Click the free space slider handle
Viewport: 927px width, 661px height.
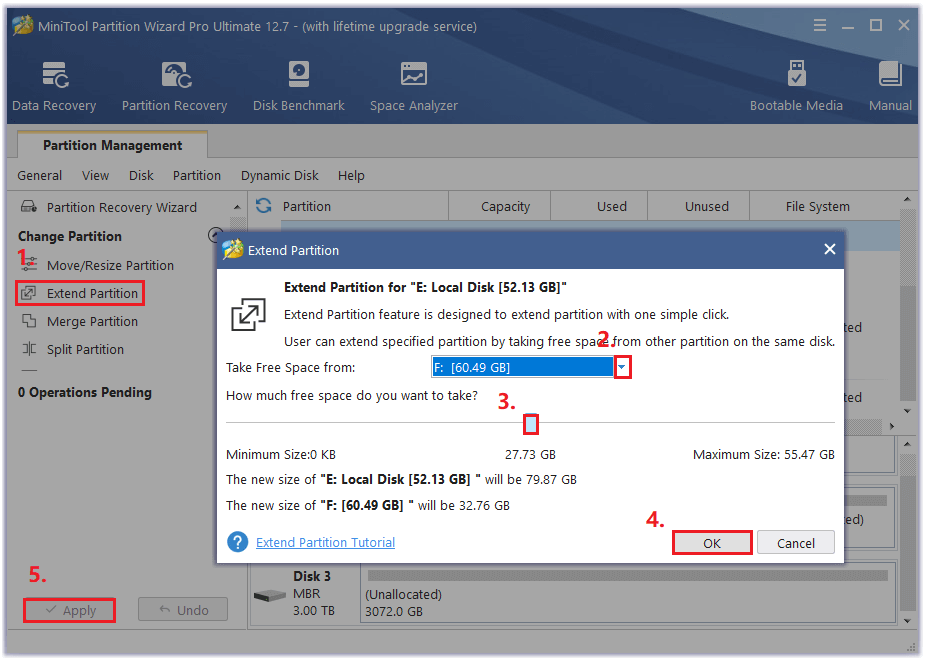pyautogui.click(x=531, y=424)
